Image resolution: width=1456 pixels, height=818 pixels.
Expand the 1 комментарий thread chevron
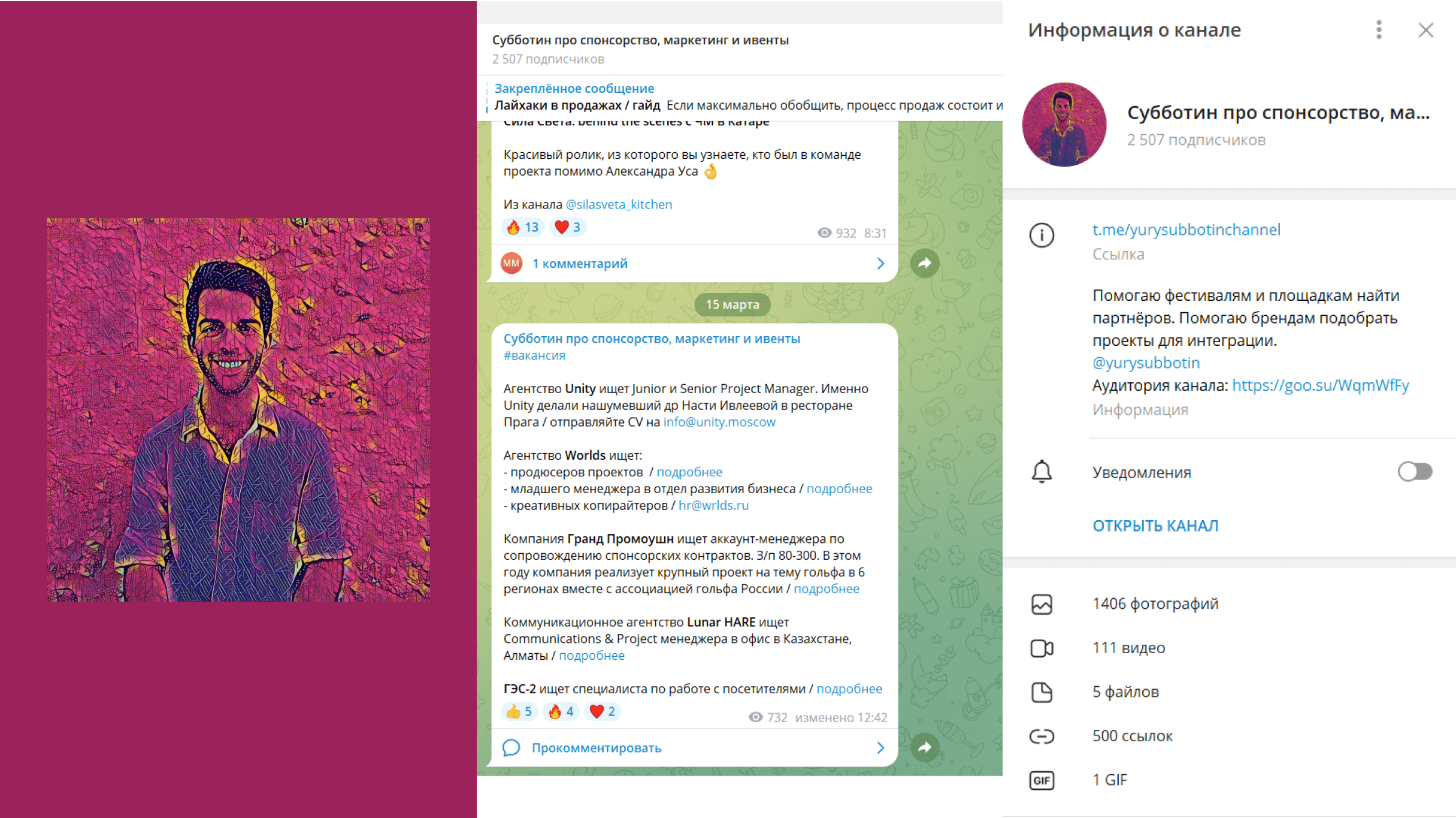[x=880, y=264]
